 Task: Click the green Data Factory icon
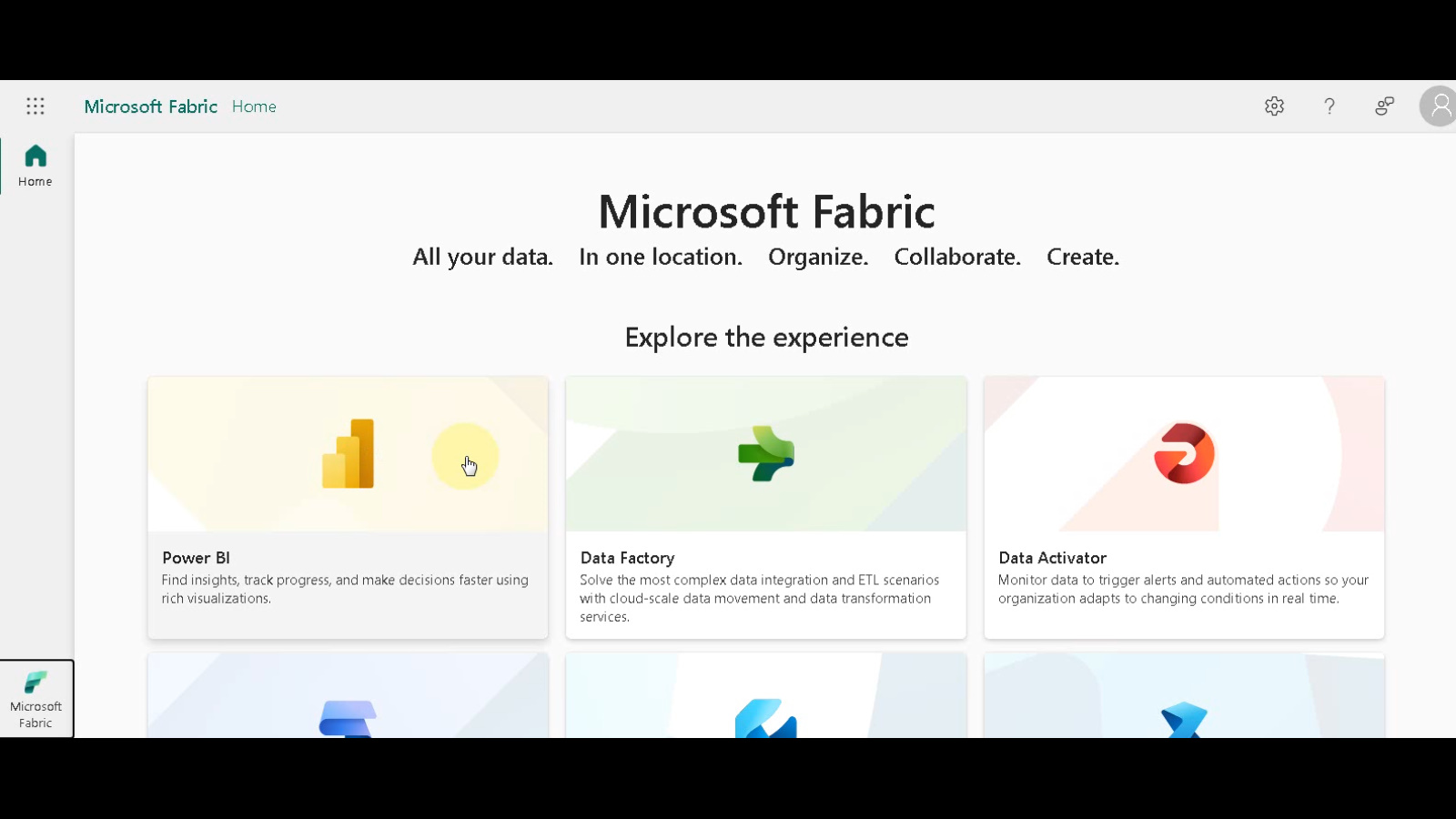click(x=765, y=453)
